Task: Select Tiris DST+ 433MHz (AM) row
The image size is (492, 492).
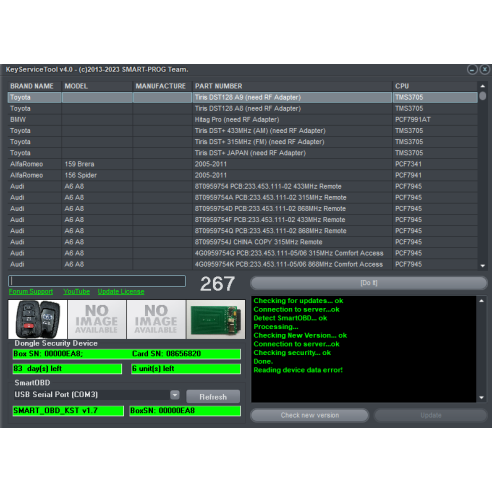Action: 243,131
